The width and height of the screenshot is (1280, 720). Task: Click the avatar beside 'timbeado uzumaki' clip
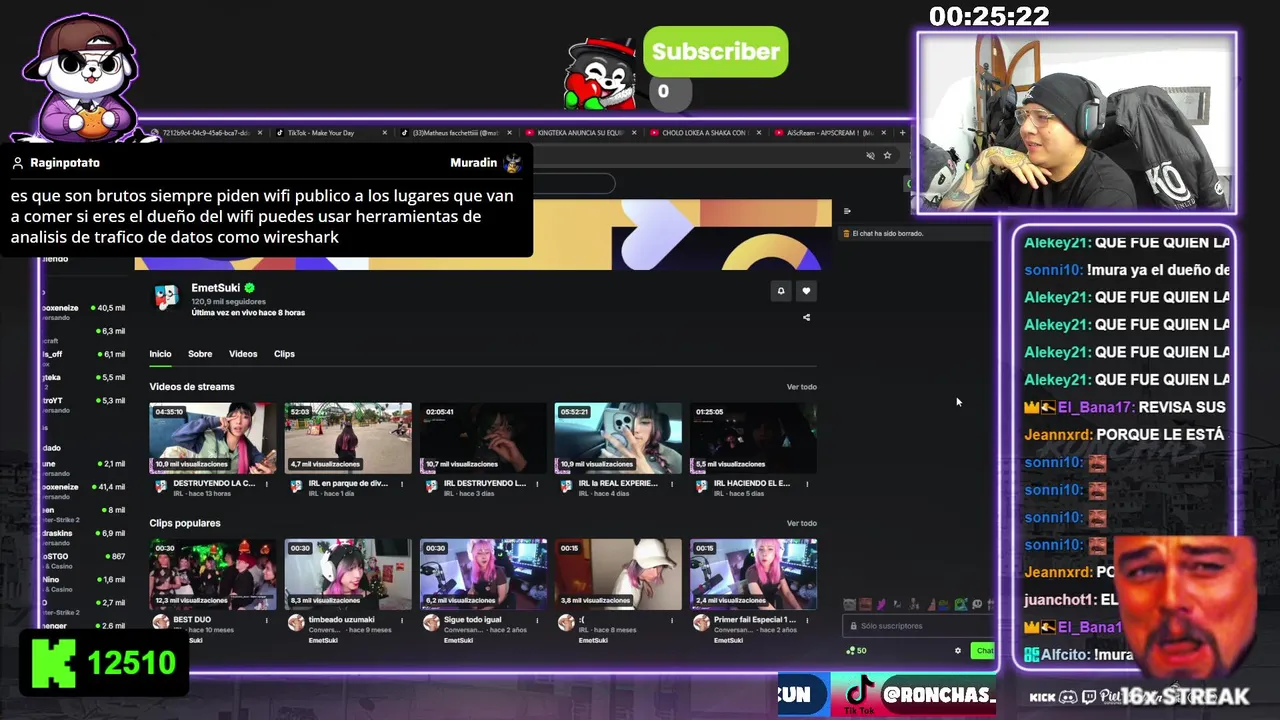point(296,622)
